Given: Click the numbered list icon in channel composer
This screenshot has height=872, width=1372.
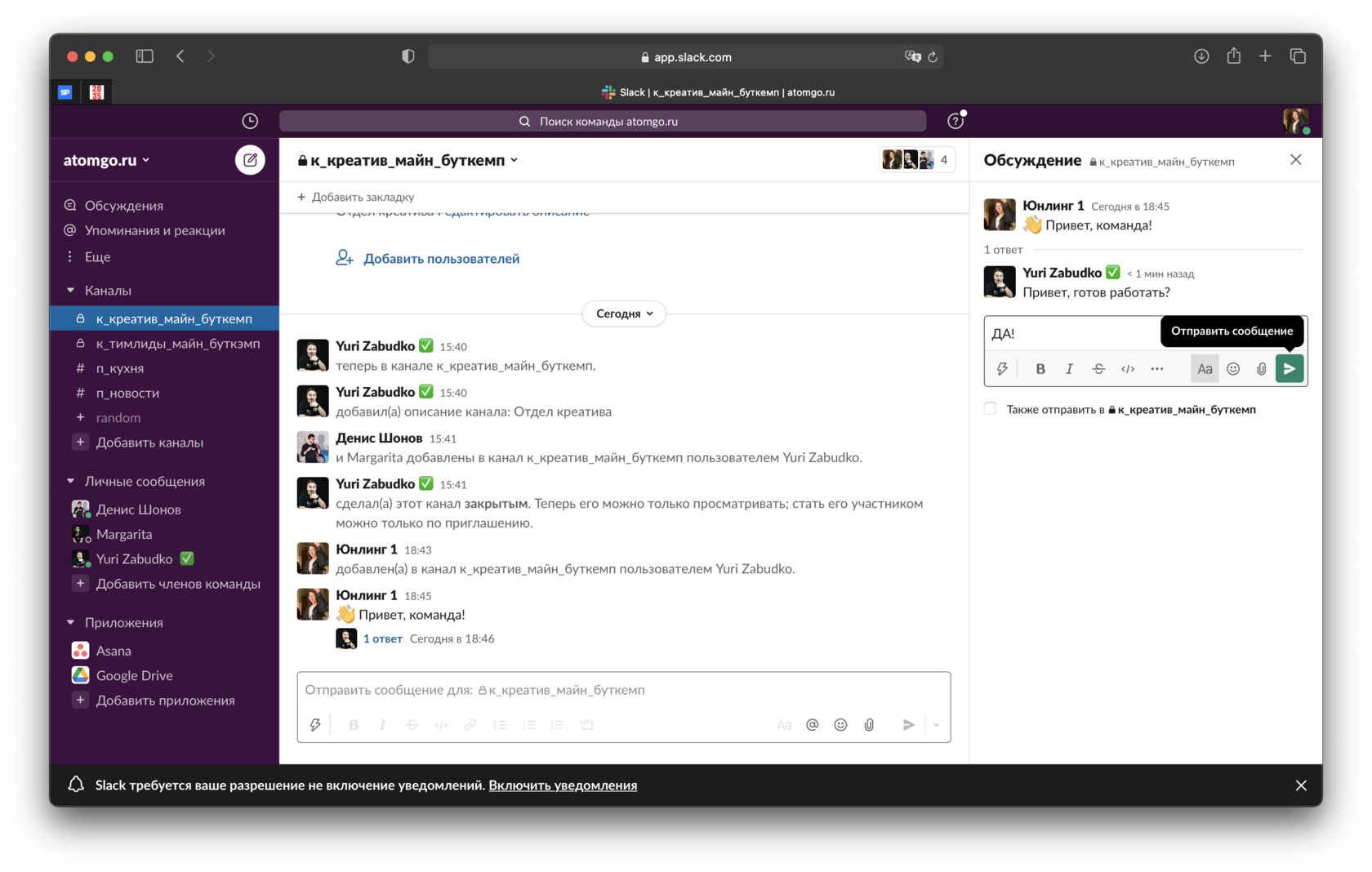Looking at the screenshot, I should (500, 725).
